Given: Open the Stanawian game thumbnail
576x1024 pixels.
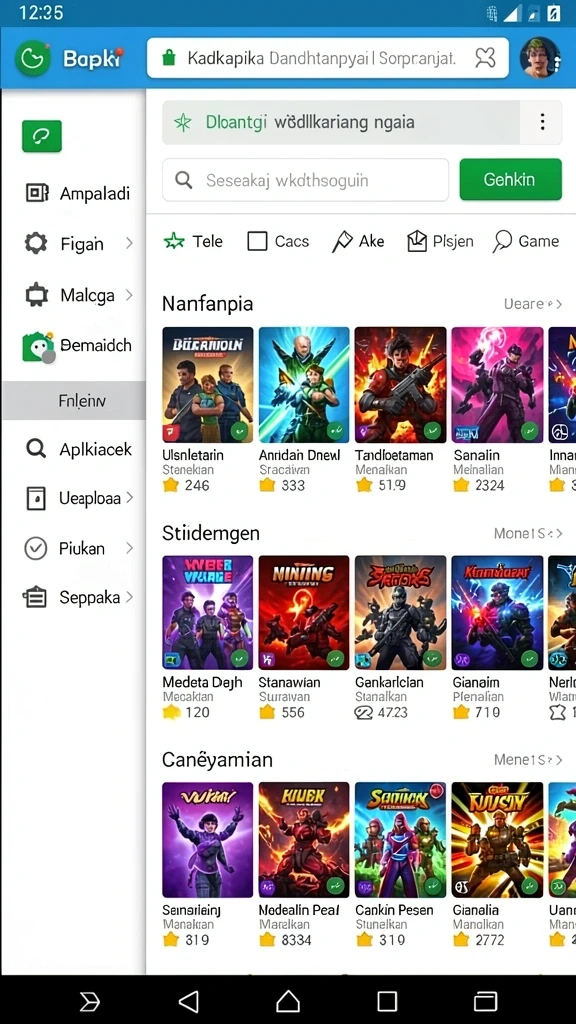Looking at the screenshot, I should tap(304, 613).
